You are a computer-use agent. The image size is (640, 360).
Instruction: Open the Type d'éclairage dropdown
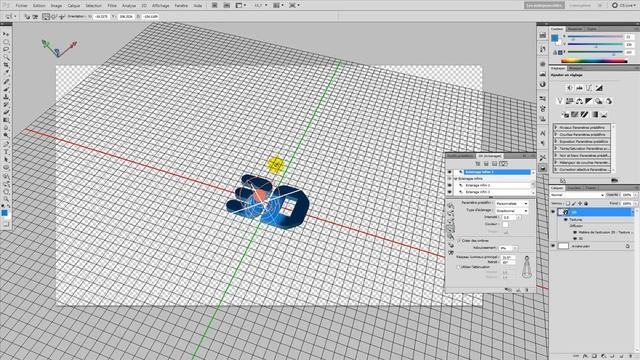point(512,211)
